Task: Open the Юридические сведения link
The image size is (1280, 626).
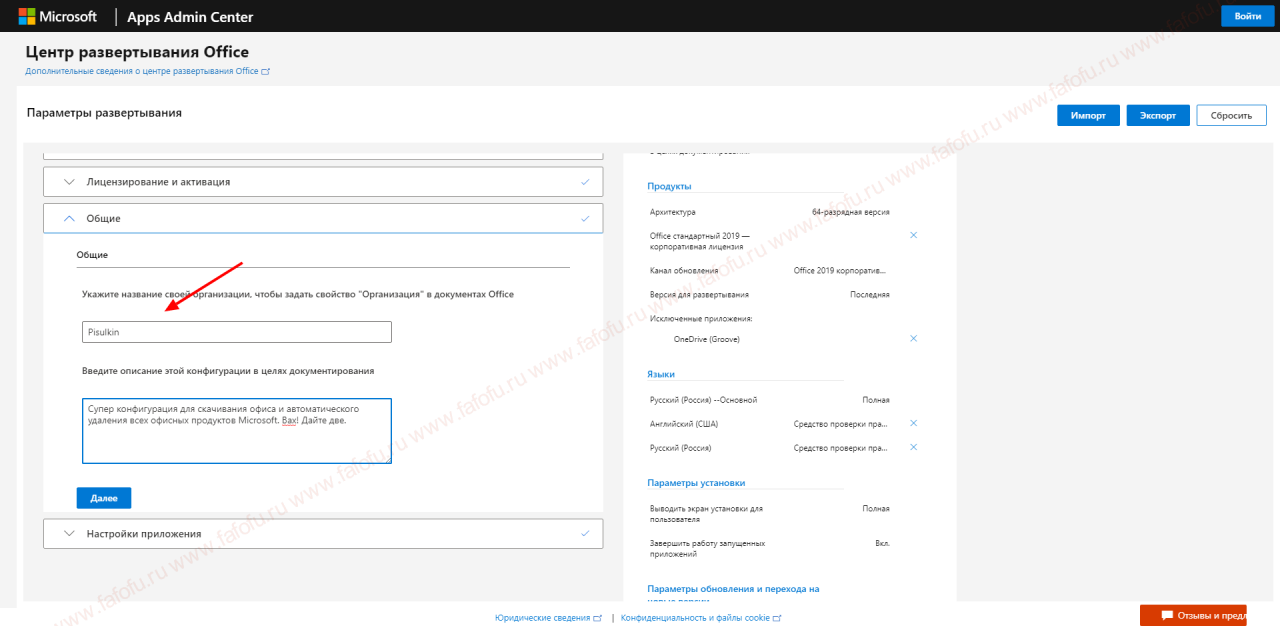Action: pos(548,618)
